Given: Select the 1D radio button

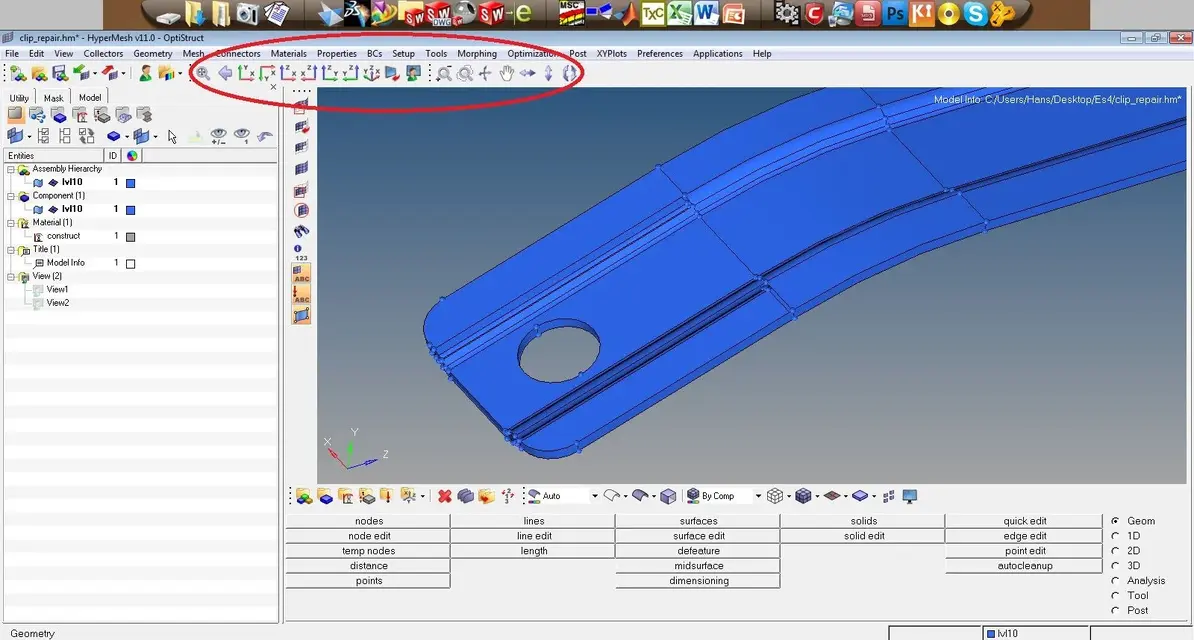Looking at the screenshot, I should [x=1116, y=536].
